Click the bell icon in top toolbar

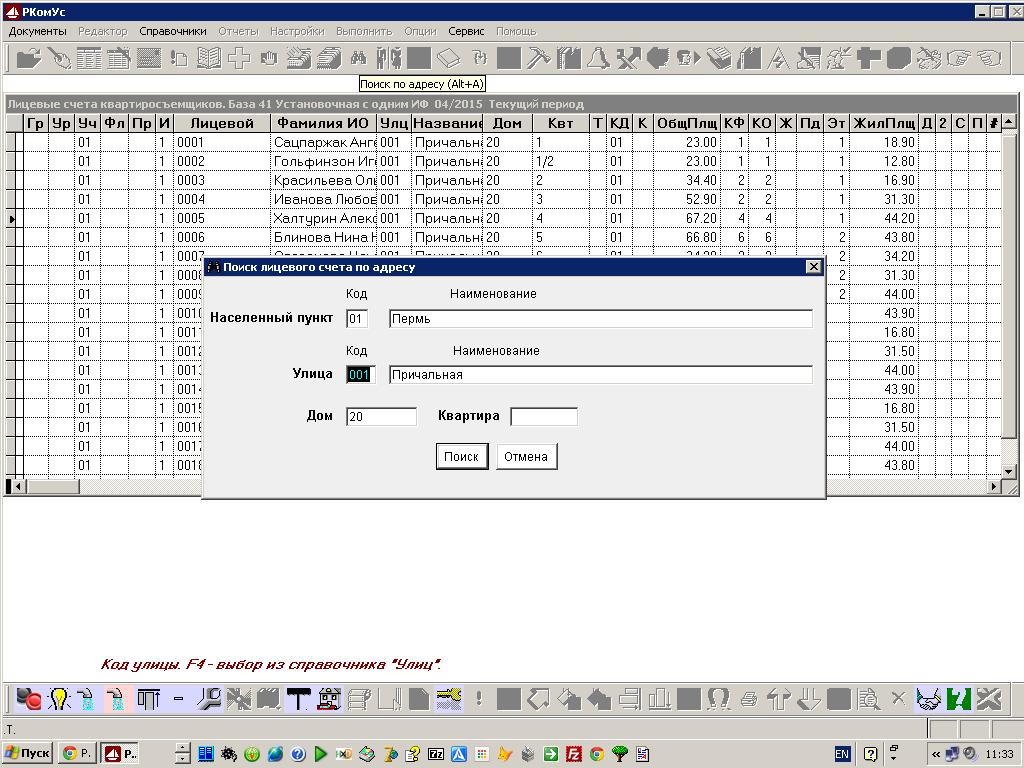tap(598, 58)
